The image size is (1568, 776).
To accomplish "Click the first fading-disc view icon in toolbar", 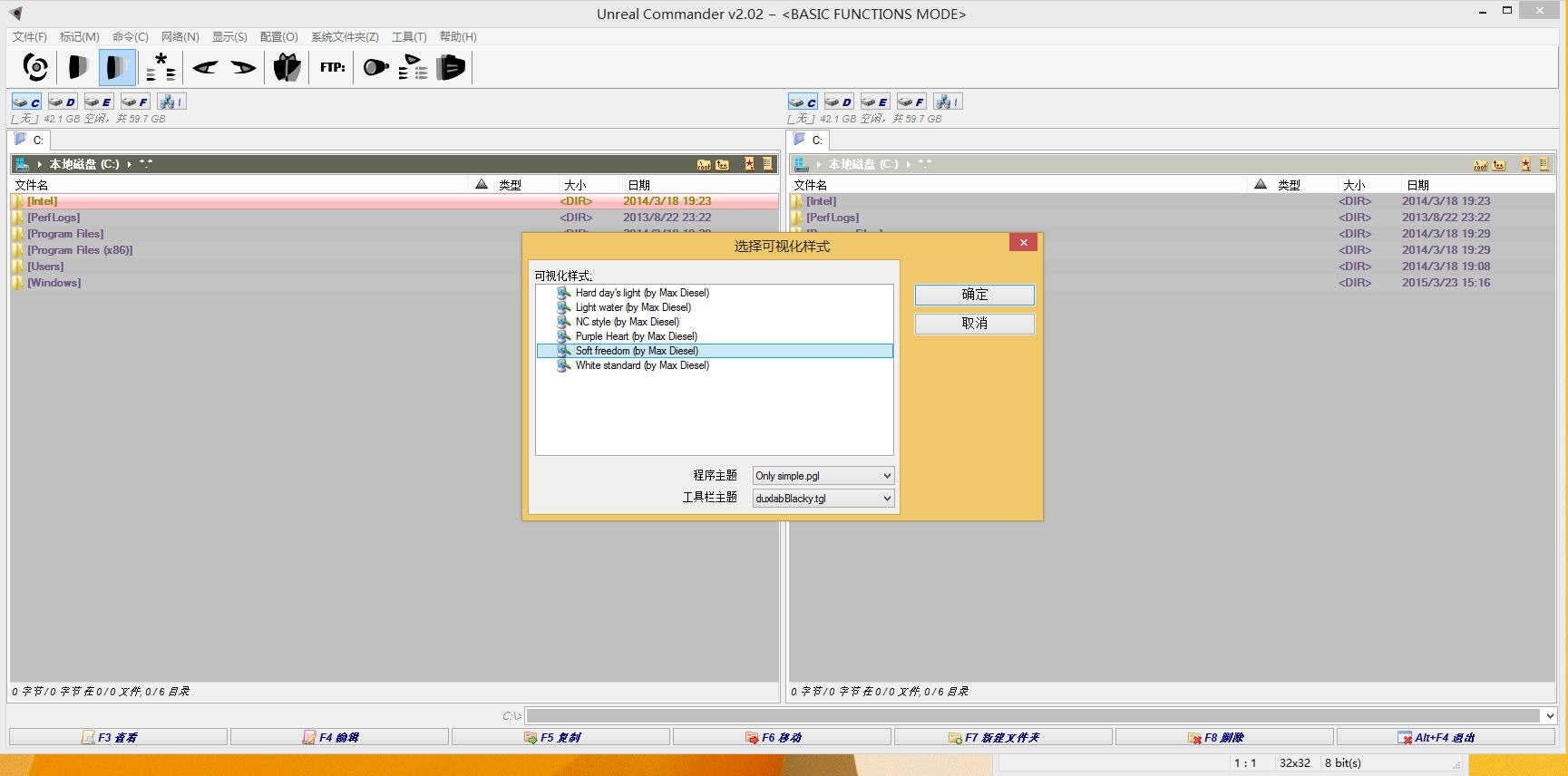I will click(x=78, y=67).
